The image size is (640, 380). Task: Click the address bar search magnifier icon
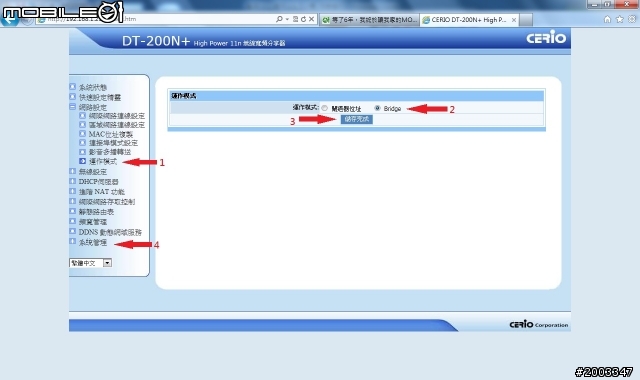[279, 19]
